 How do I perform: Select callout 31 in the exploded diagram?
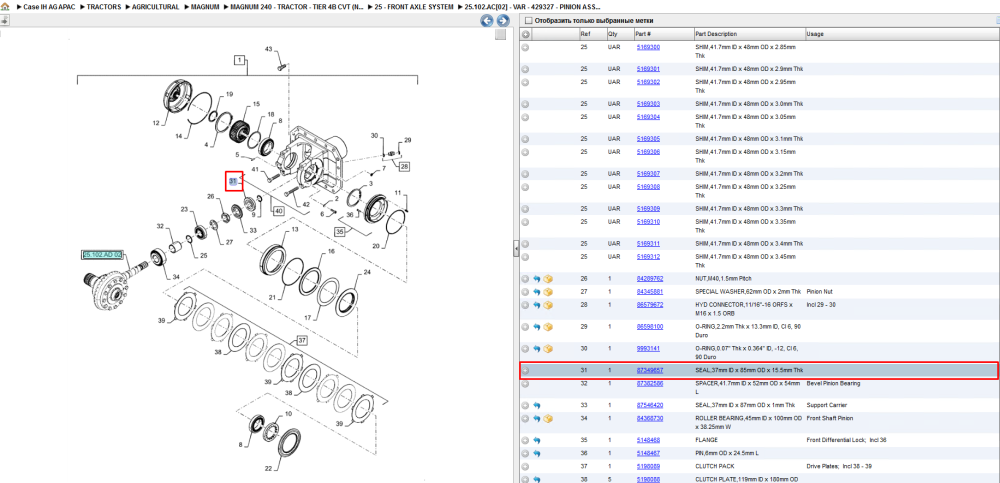click(x=233, y=182)
